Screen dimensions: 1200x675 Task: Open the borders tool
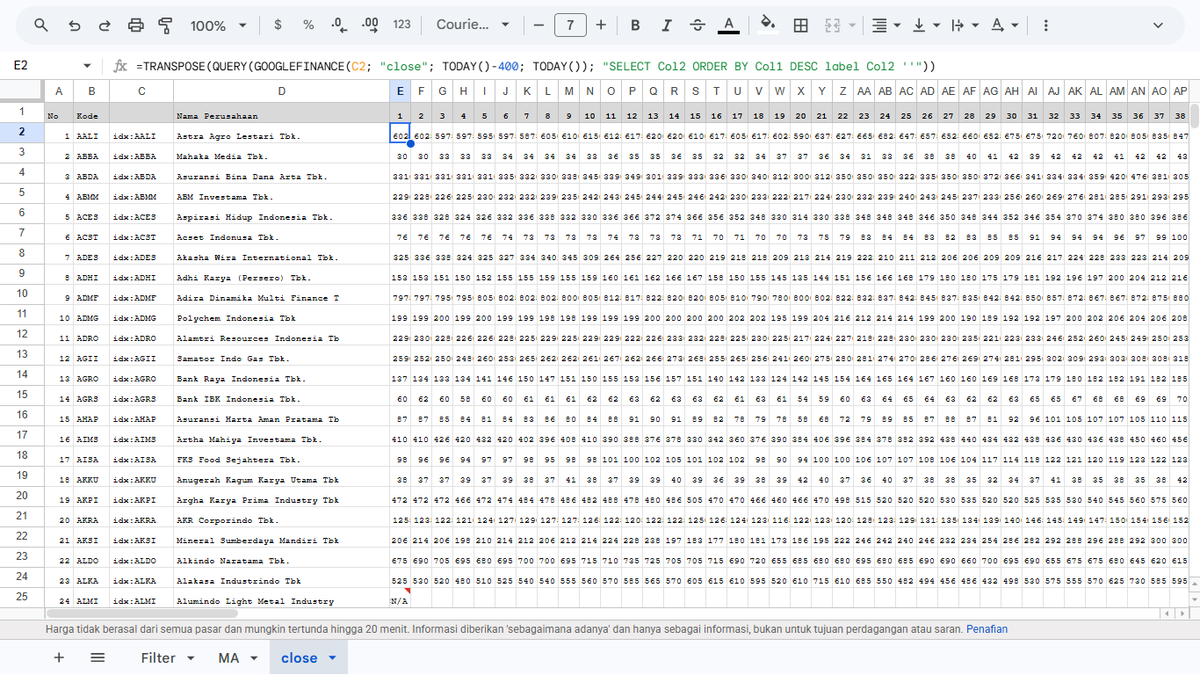801,25
